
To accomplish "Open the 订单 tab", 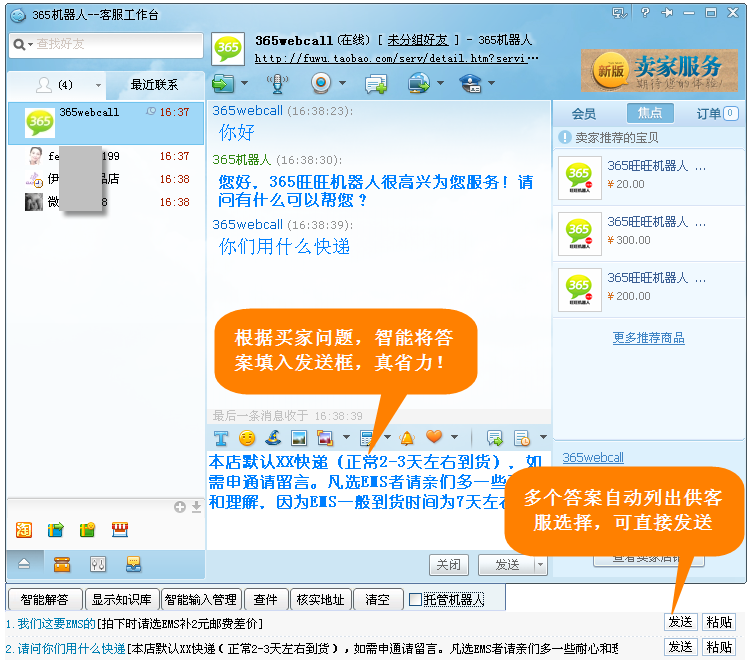I will click(717, 114).
